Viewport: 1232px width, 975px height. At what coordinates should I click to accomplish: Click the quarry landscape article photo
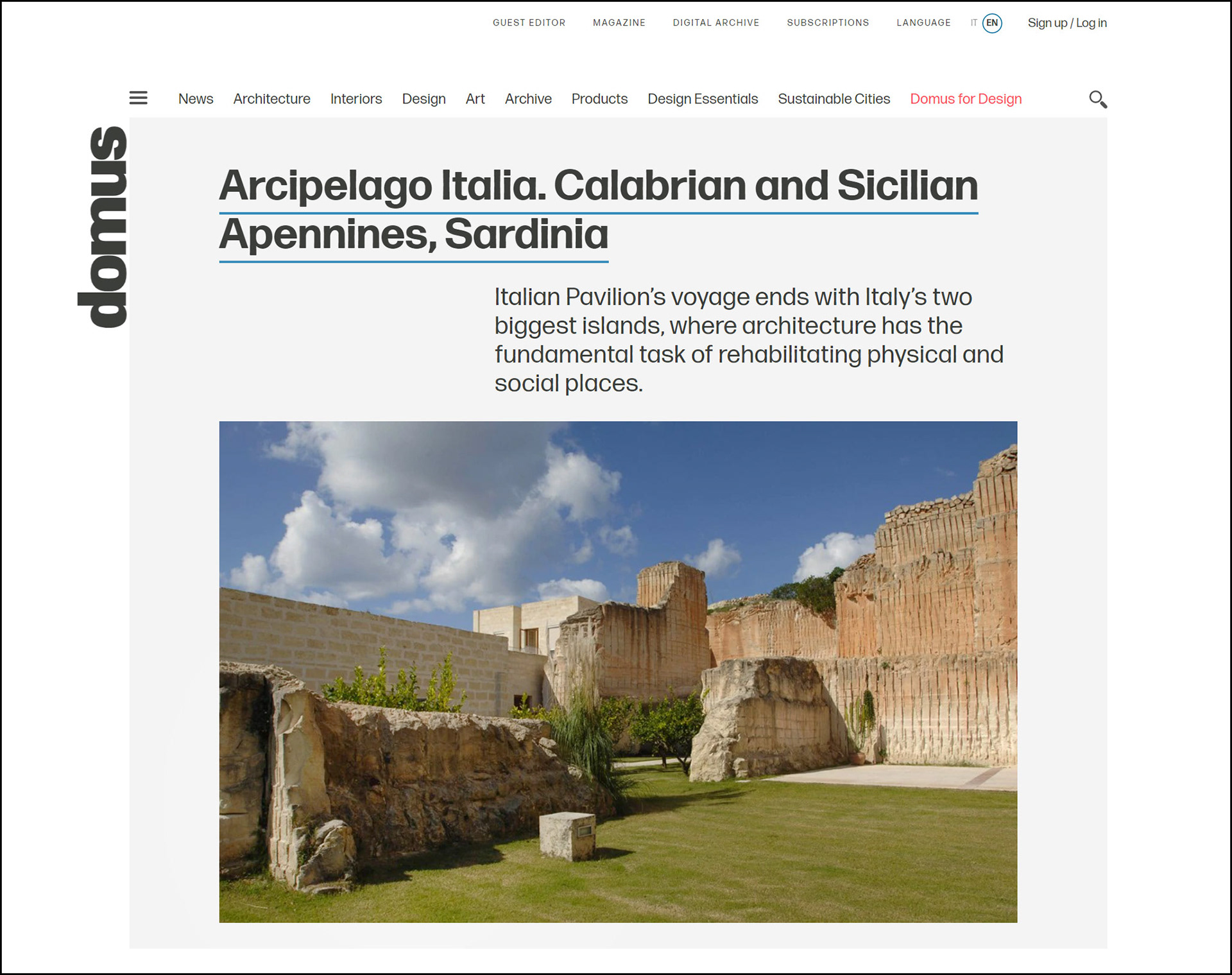point(618,671)
